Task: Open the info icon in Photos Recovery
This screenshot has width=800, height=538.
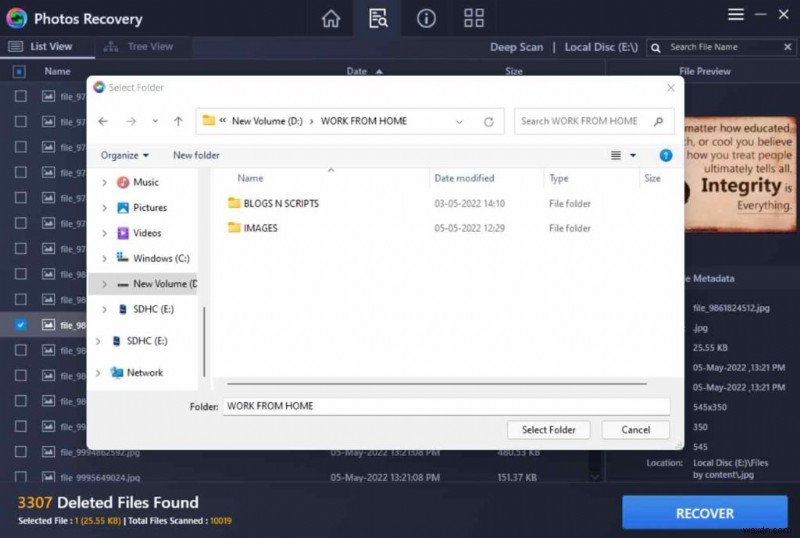Action: (x=426, y=18)
